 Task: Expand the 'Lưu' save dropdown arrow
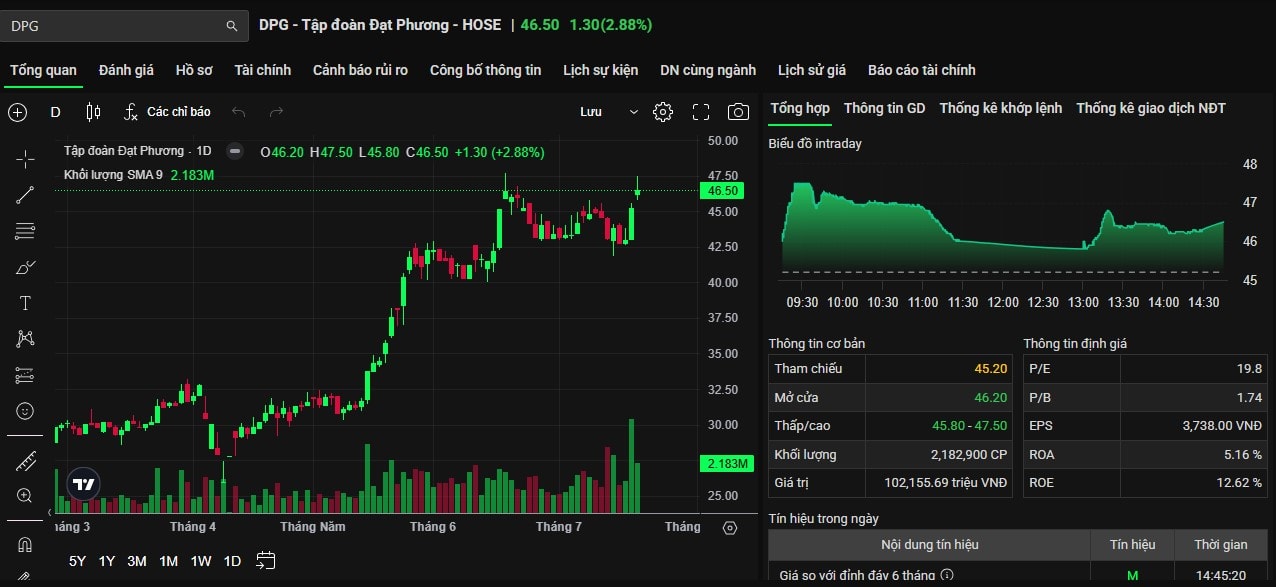(x=633, y=112)
